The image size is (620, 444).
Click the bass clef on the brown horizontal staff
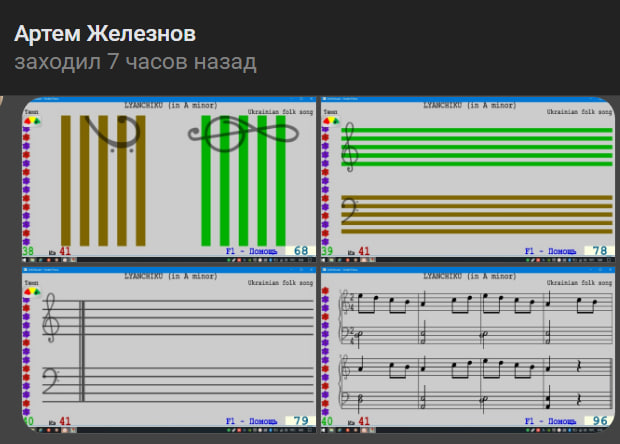pos(351,212)
